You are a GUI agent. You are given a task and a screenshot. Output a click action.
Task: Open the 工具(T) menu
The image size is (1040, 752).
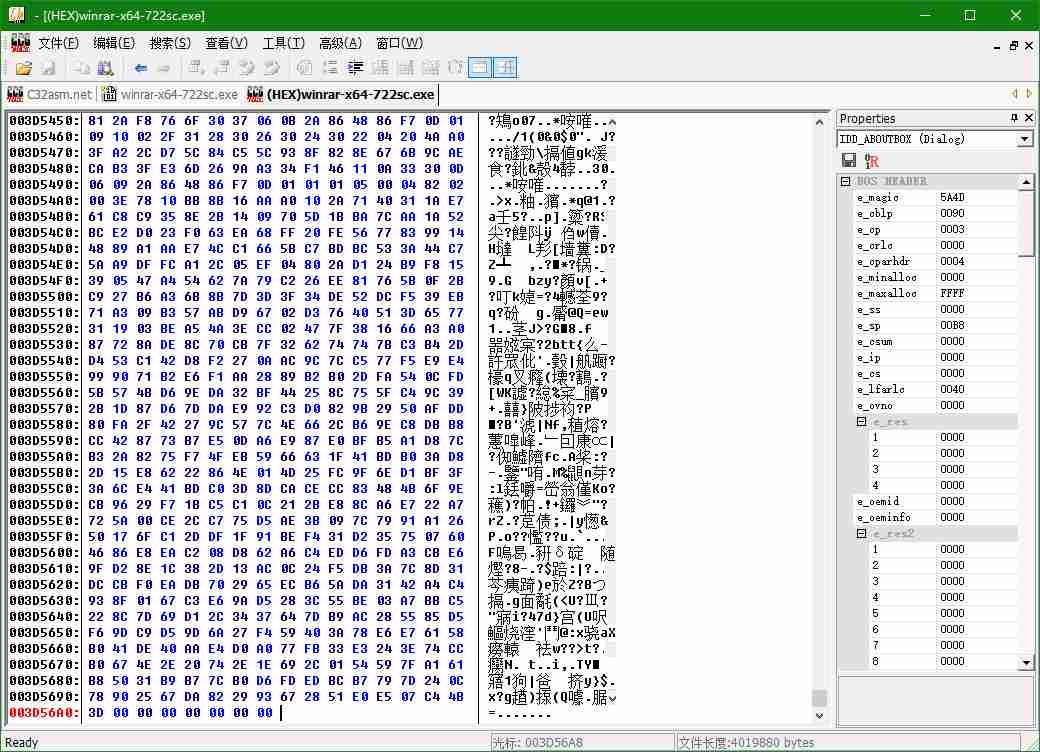click(283, 44)
